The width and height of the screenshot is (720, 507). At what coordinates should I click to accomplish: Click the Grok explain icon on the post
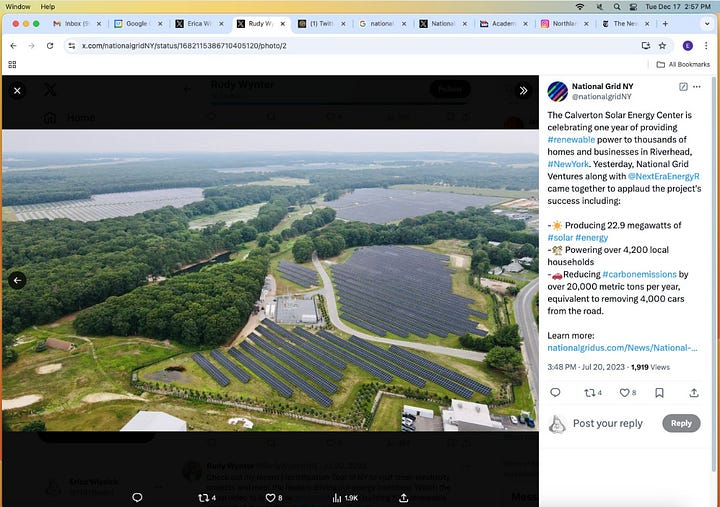(x=683, y=87)
